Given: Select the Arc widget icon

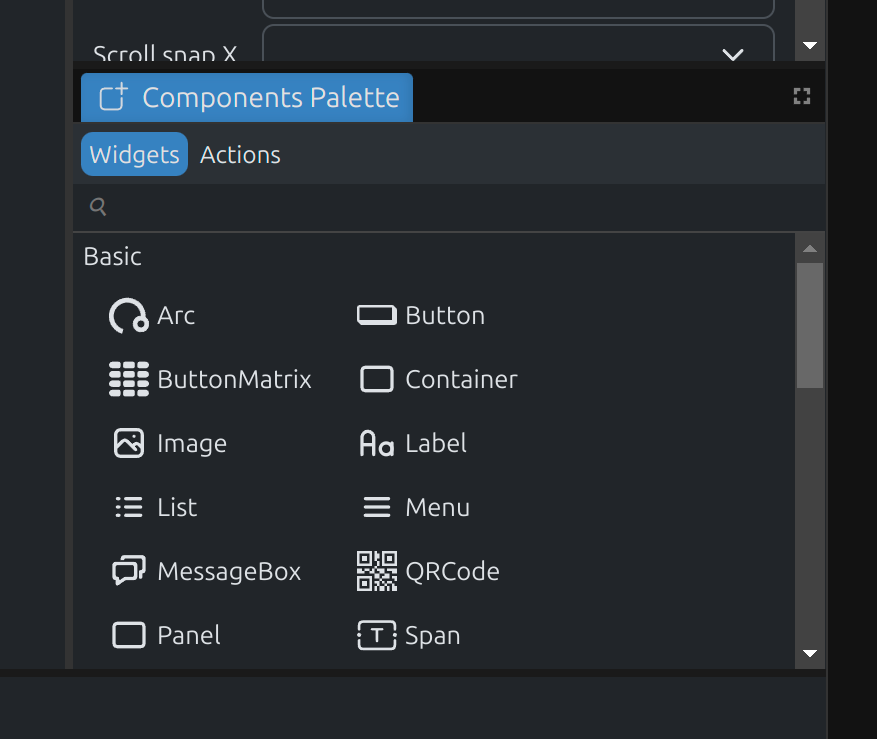Looking at the screenshot, I should click(129, 316).
